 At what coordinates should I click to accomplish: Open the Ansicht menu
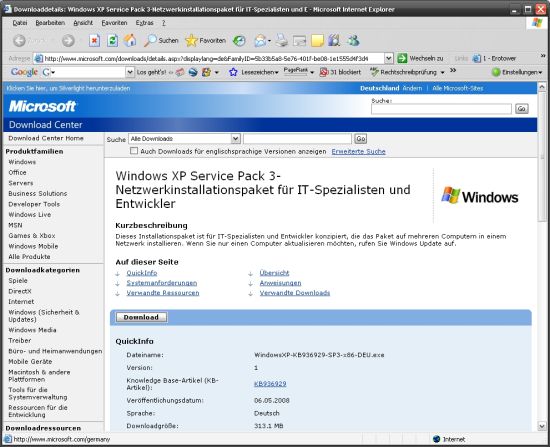(83, 23)
